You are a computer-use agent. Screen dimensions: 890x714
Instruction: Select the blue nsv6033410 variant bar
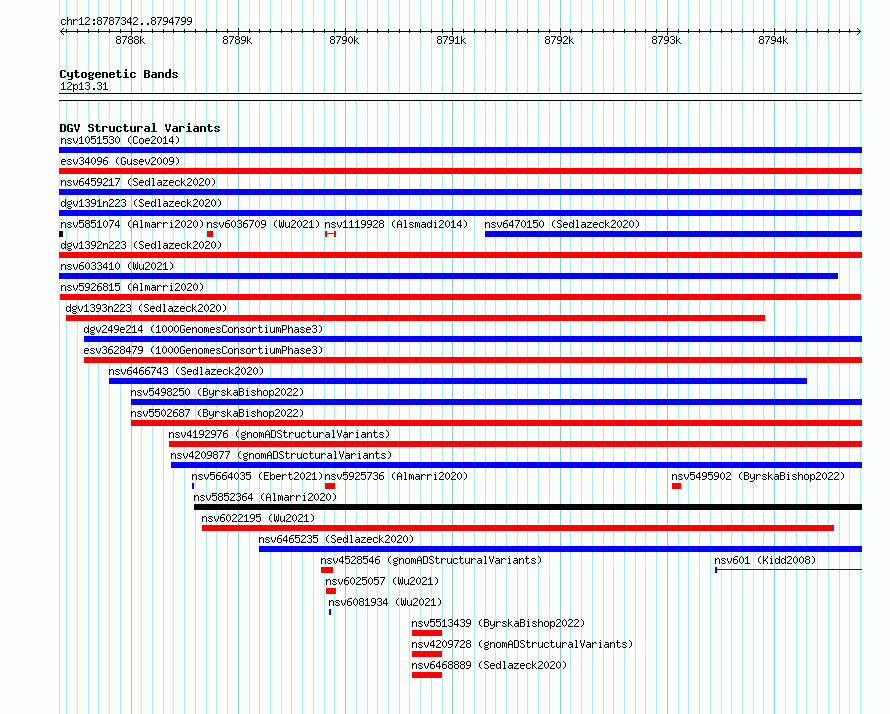pyautogui.click(x=448, y=276)
